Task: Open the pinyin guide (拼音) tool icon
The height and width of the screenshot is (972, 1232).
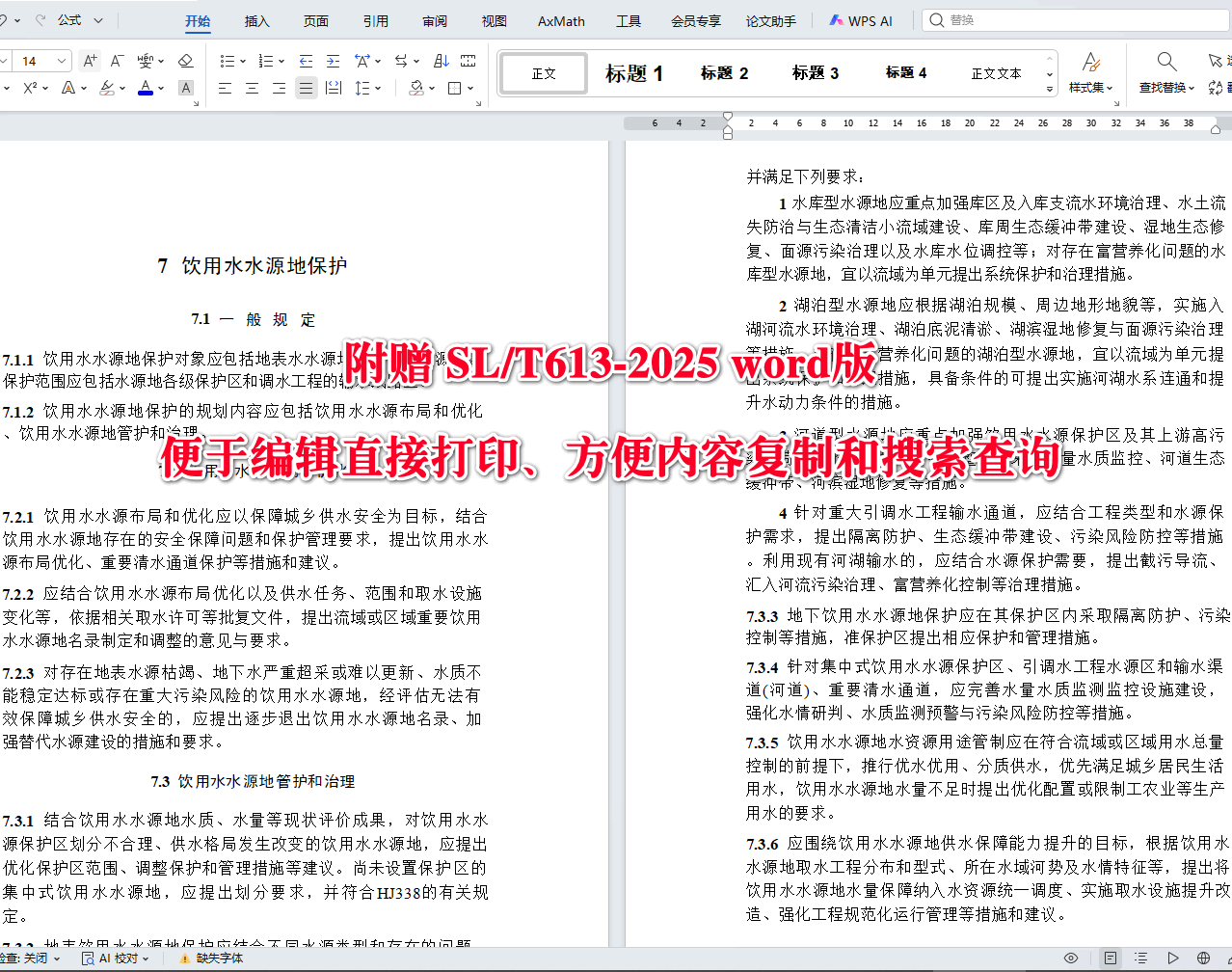Action: (147, 61)
